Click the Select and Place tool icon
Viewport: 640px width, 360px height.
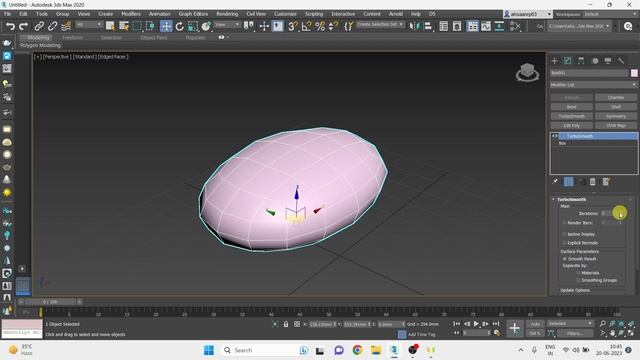click(206, 26)
